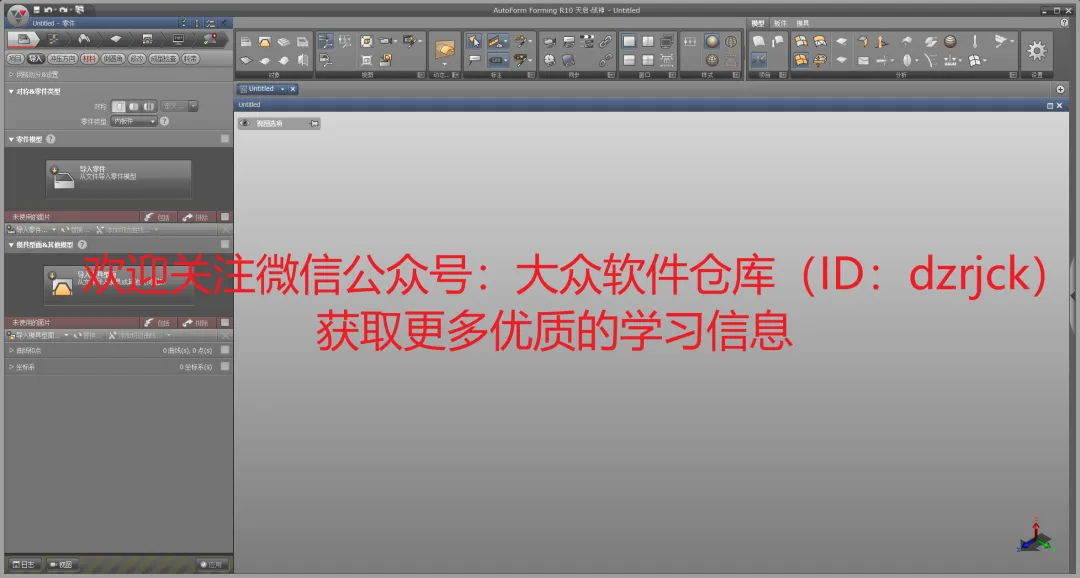Choose the single-window layout icon

pos(629,41)
